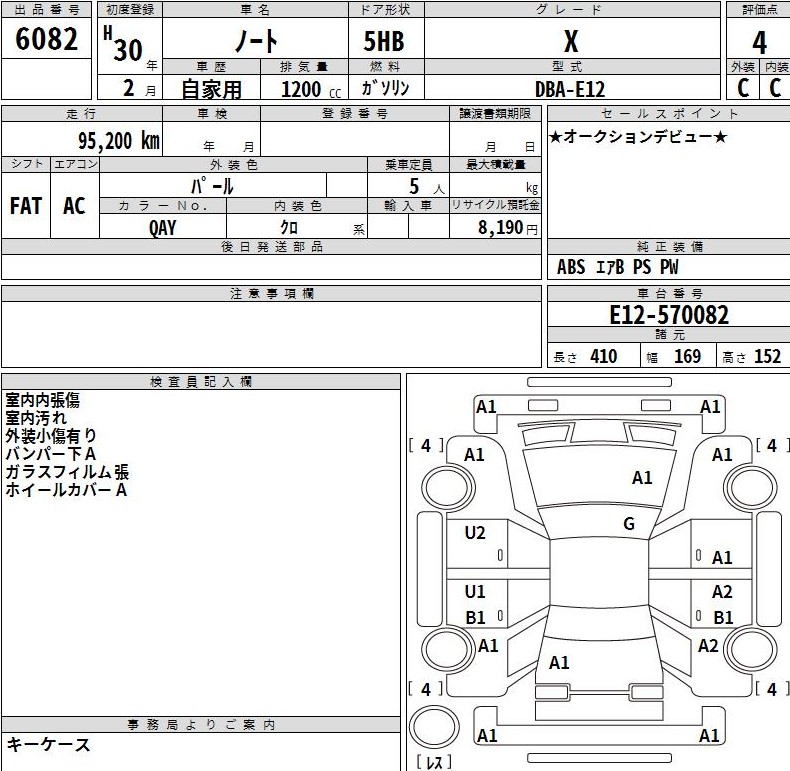790x771 pixels.
Task: Select the door type value 5HB
Action: (x=384, y=41)
